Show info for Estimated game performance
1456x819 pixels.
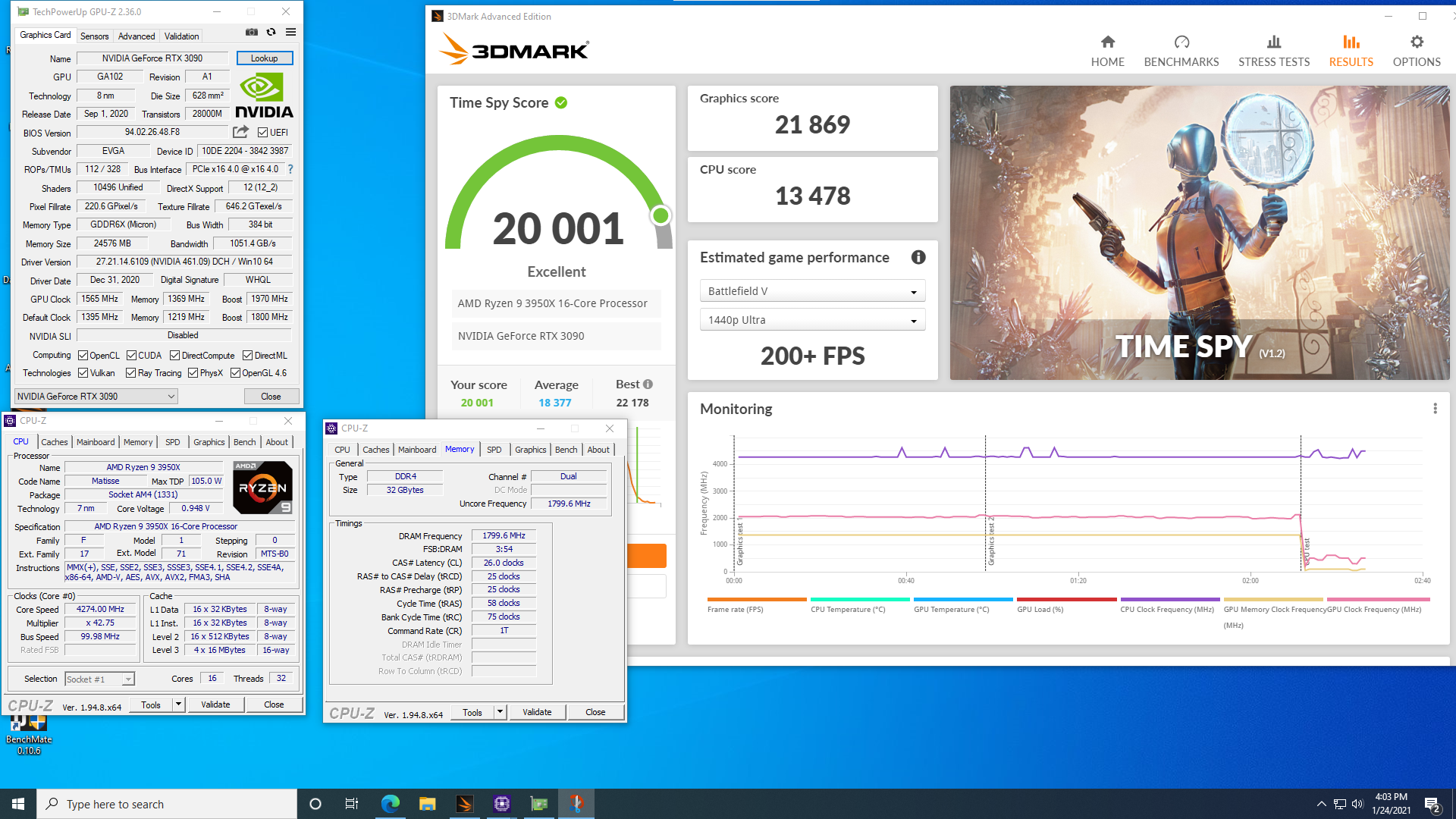(918, 257)
